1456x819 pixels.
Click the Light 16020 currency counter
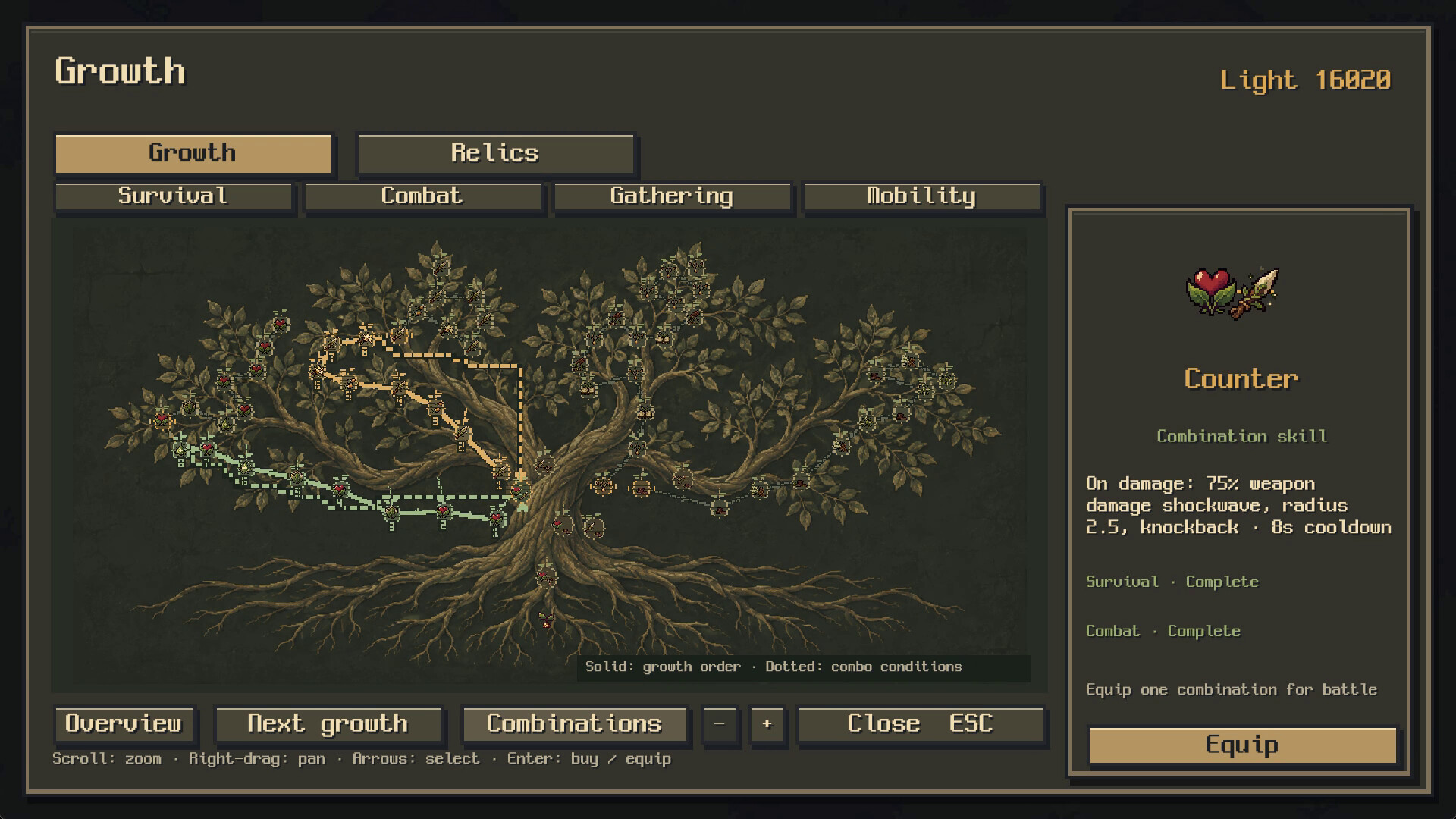[x=1306, y=80]
